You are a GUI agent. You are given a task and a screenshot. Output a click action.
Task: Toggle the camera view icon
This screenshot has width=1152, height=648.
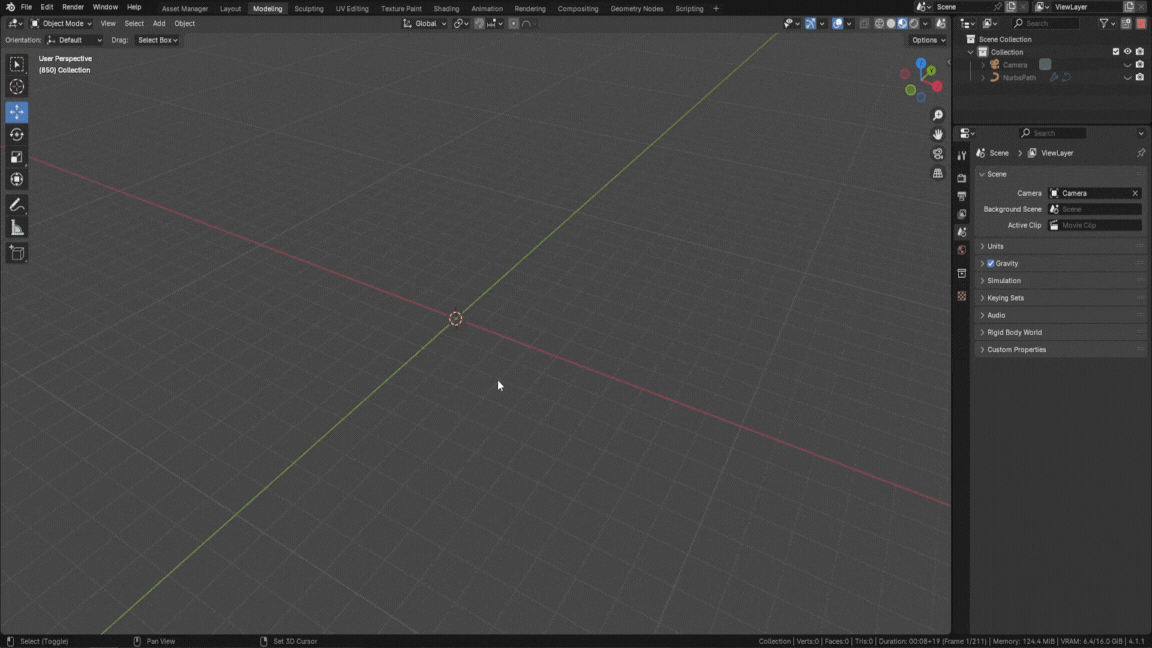[937, 154]
